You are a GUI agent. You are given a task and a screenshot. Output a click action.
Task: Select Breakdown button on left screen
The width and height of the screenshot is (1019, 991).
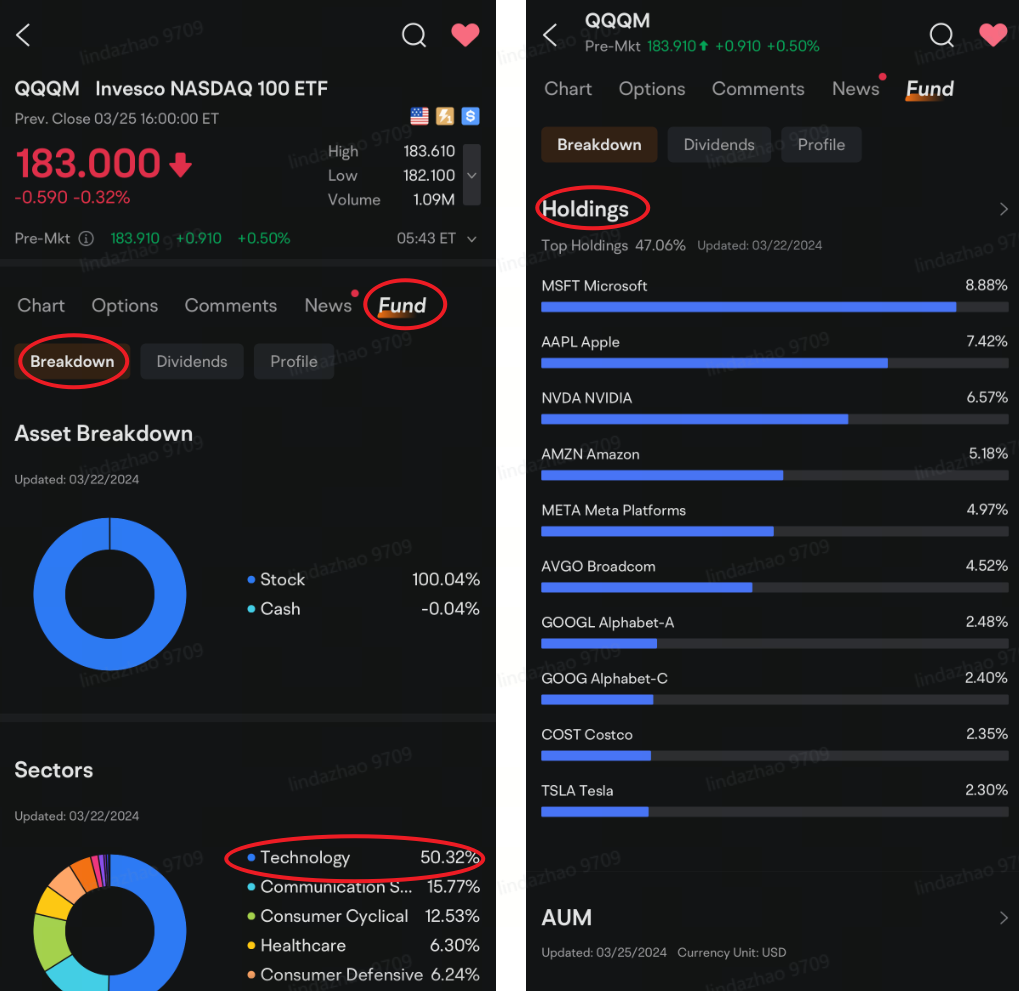[x=72, y=361]
